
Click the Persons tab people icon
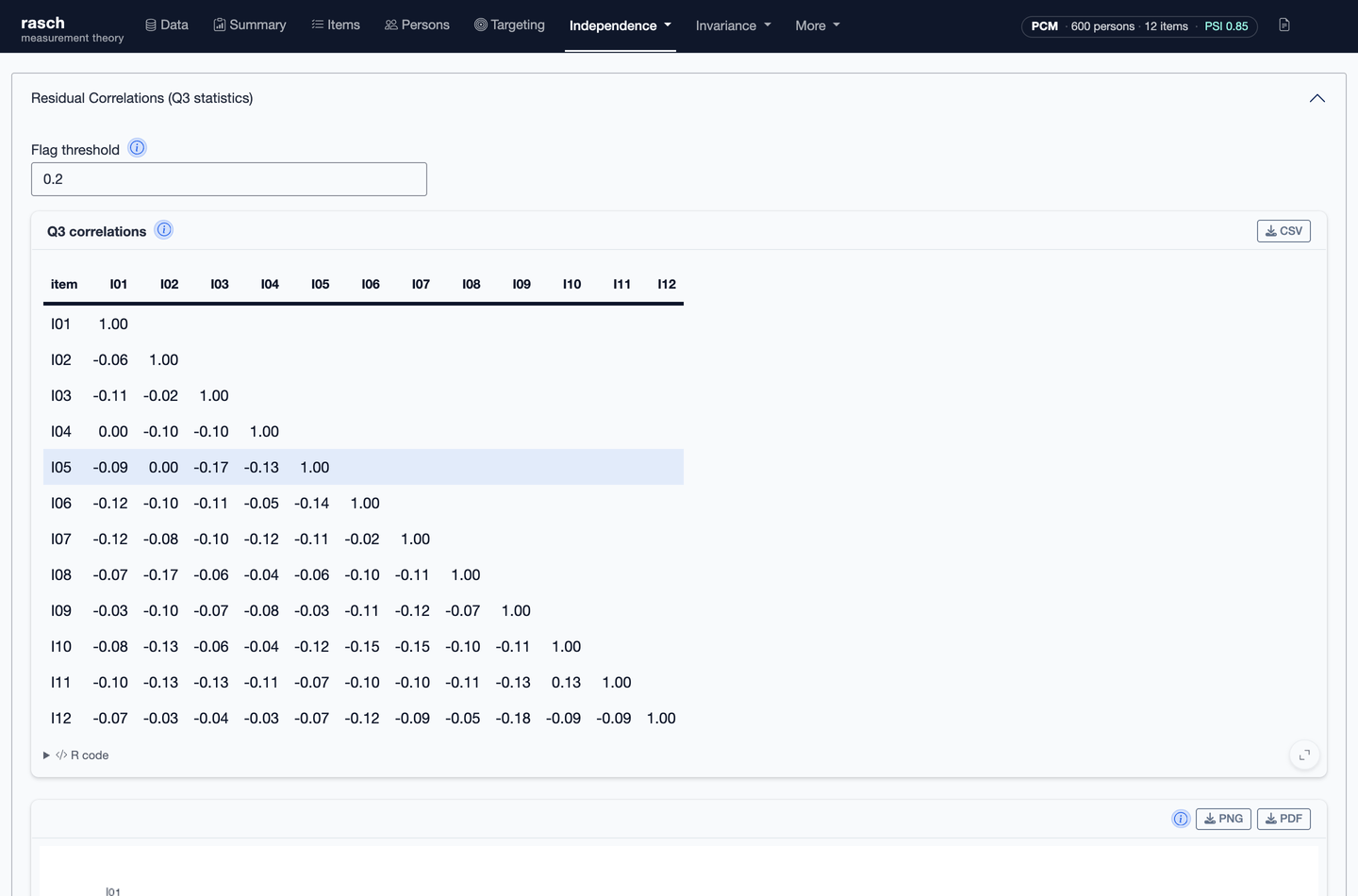pyautogui.click(x=391, y=25)
